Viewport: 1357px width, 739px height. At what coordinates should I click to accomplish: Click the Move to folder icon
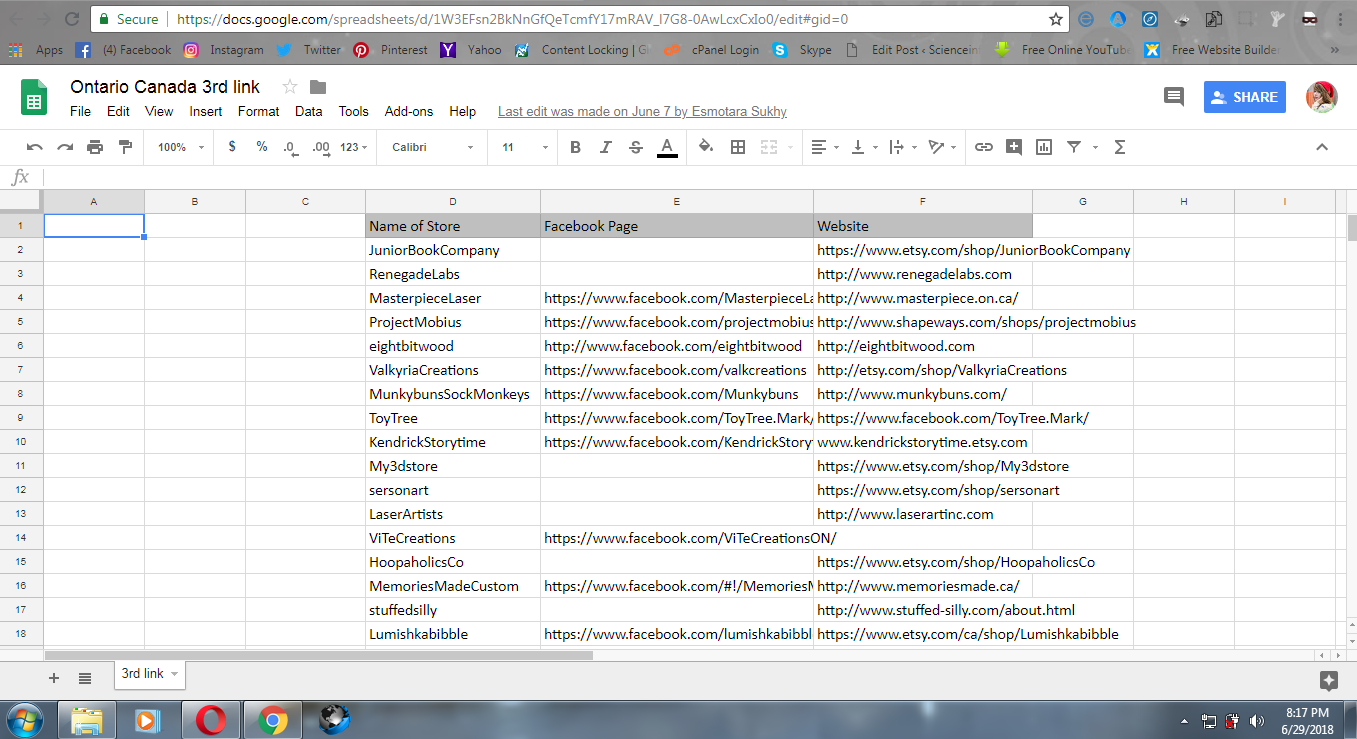click(318, 87)
